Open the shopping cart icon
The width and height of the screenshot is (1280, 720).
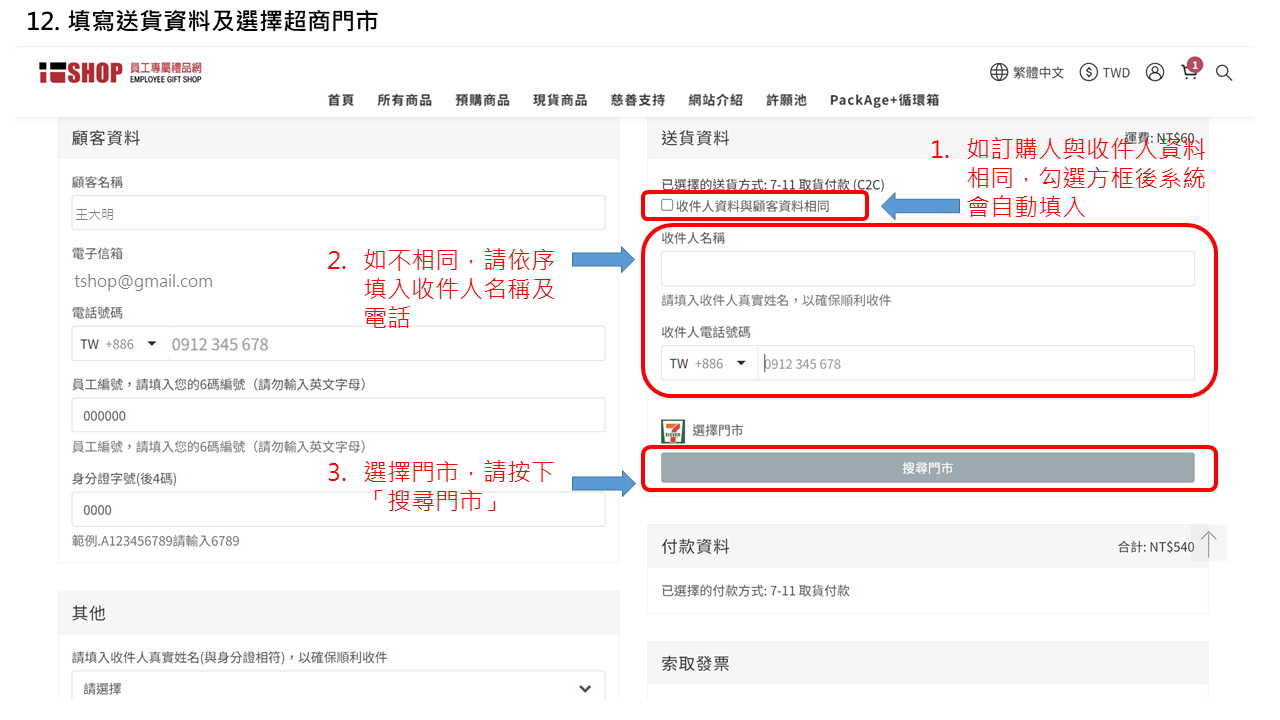1189,72
